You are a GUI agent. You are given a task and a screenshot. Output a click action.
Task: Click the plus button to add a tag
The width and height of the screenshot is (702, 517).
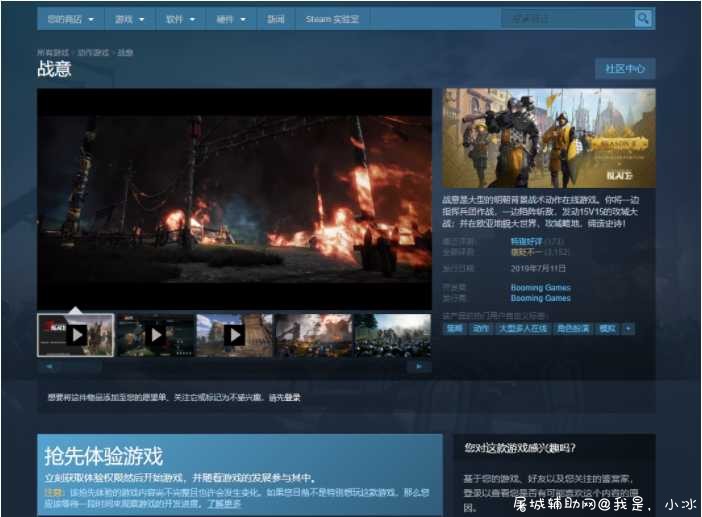click(x=628, y=329)
